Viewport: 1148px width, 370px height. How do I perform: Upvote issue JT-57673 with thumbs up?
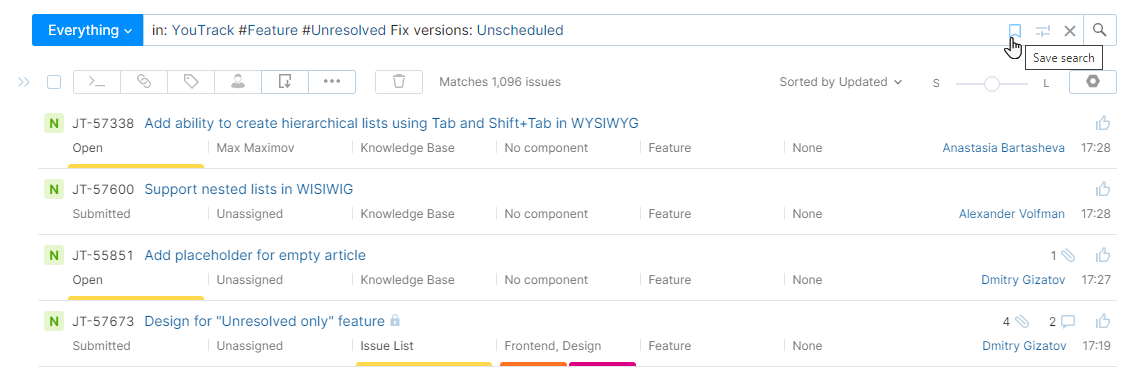[1103, 321]
